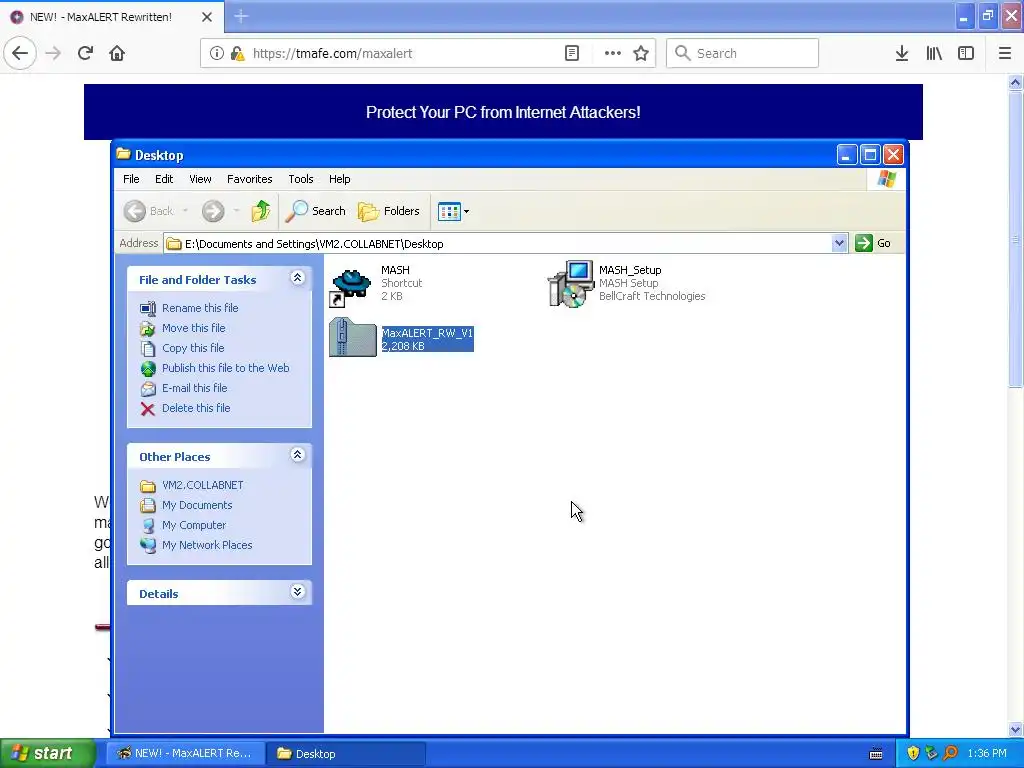The image size is (1024, 768).
Task: Open Firefox downloads panel
Action: tap(902, 53)
